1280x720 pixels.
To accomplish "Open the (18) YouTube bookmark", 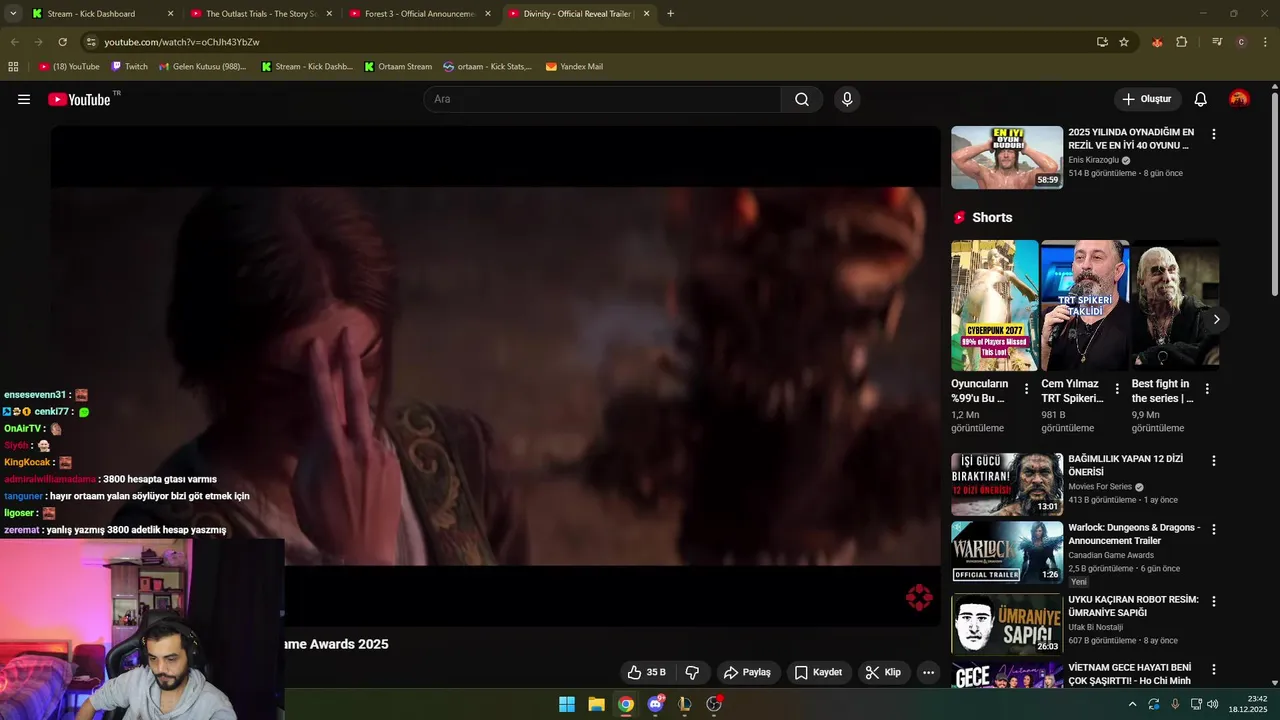I will pyautogui.click(x=70, y=67).
